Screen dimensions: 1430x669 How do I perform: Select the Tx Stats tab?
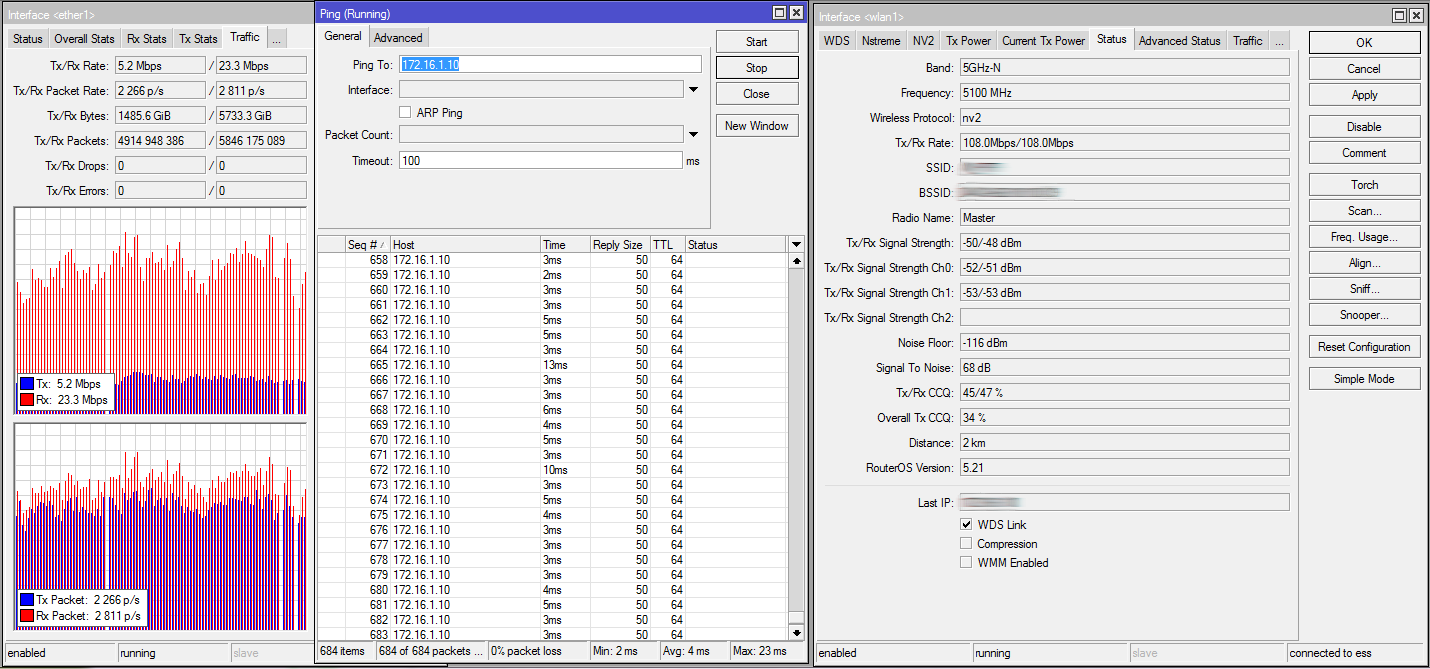[198, 39]
